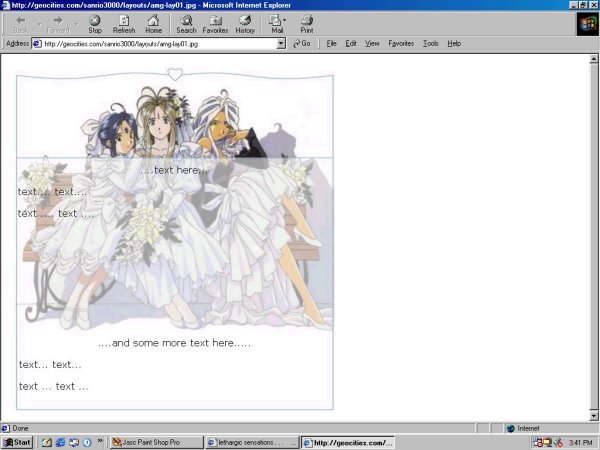Click the middle system tray icon
This screenshot has height=450, width=600.
click(547, 443)
